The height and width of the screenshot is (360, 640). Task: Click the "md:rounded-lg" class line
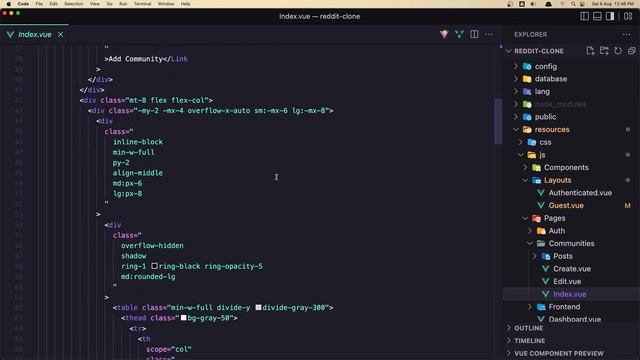pyautogui.click(x=148, y=276)
